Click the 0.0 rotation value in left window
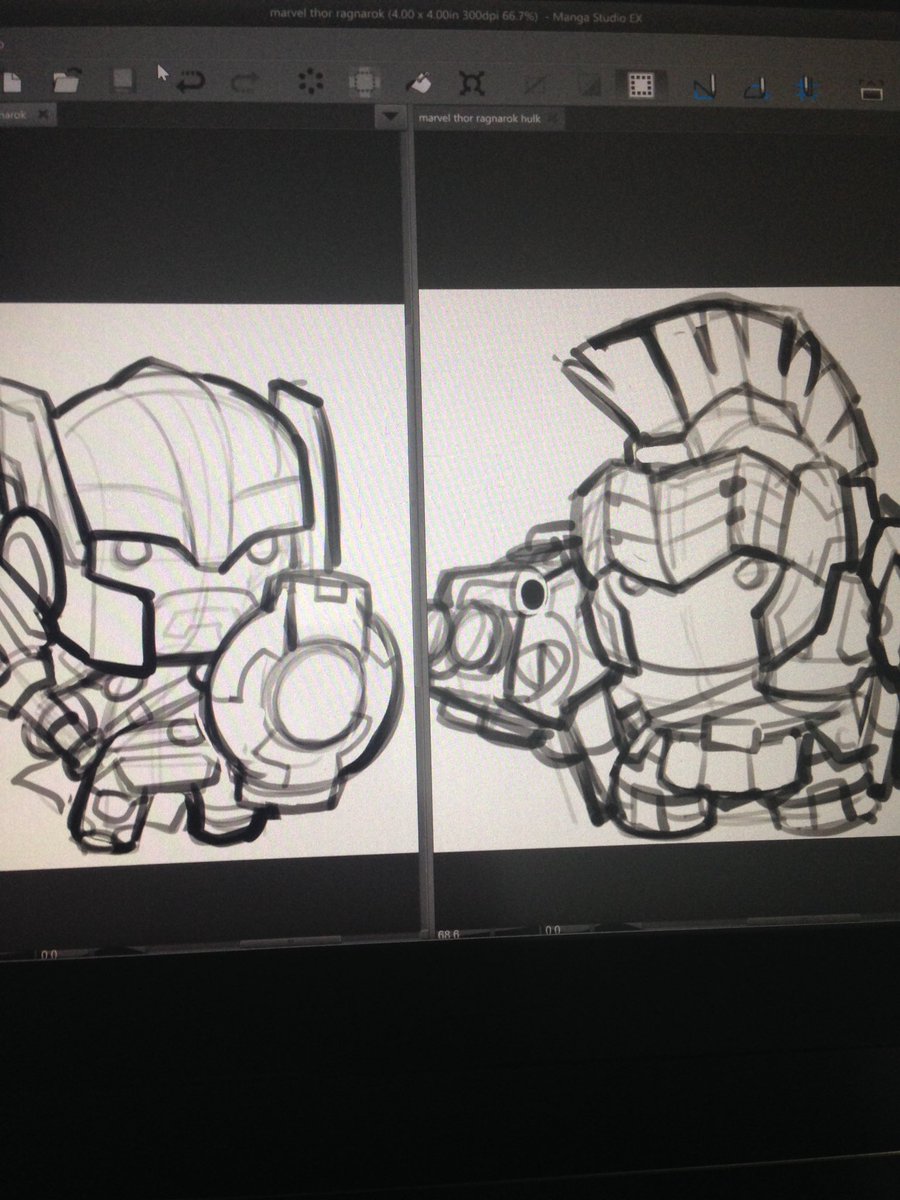The width and height of the screenshot is (900, 1200). (x=49, y=954)
